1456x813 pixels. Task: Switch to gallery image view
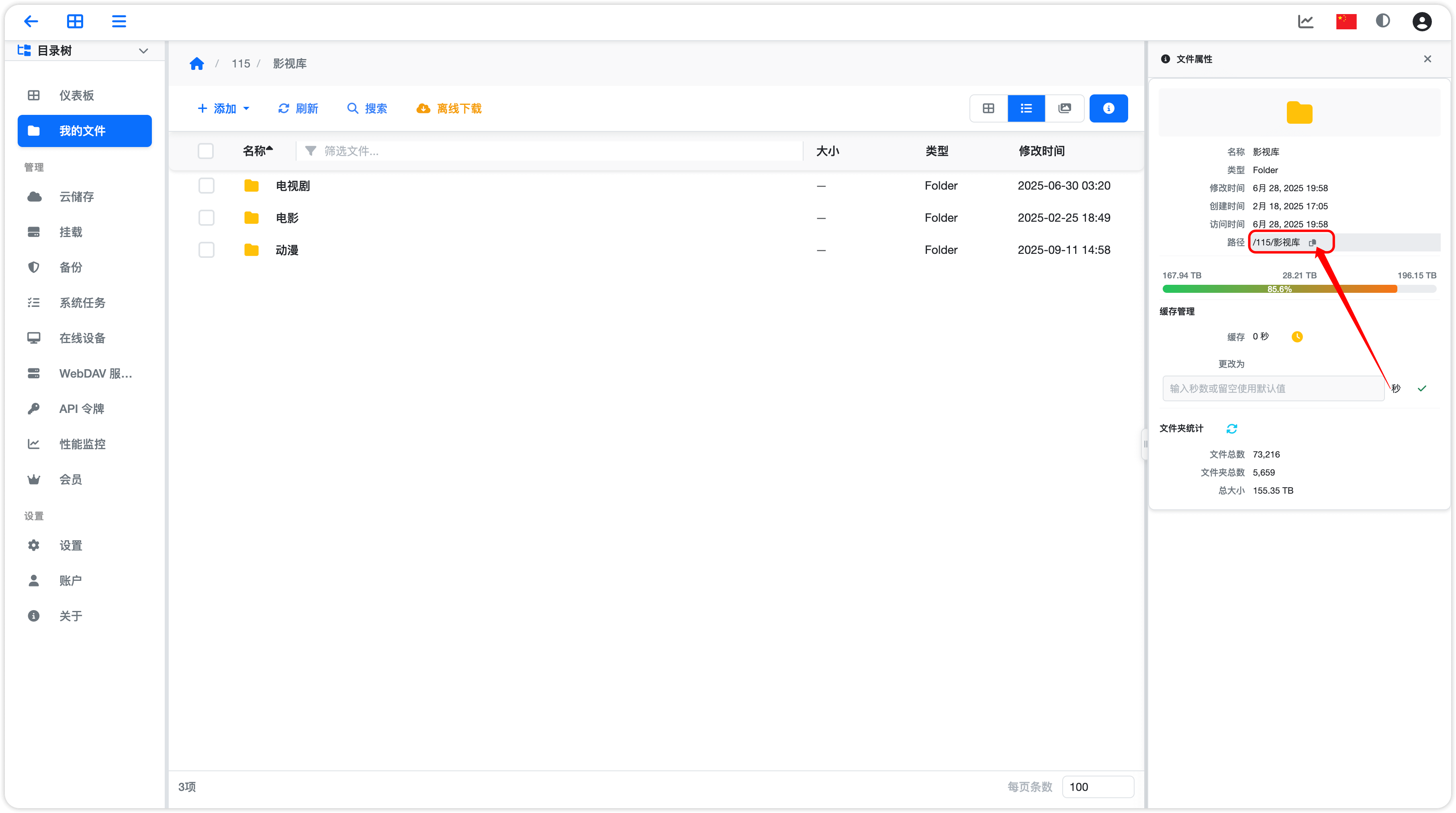[1064, 108]
